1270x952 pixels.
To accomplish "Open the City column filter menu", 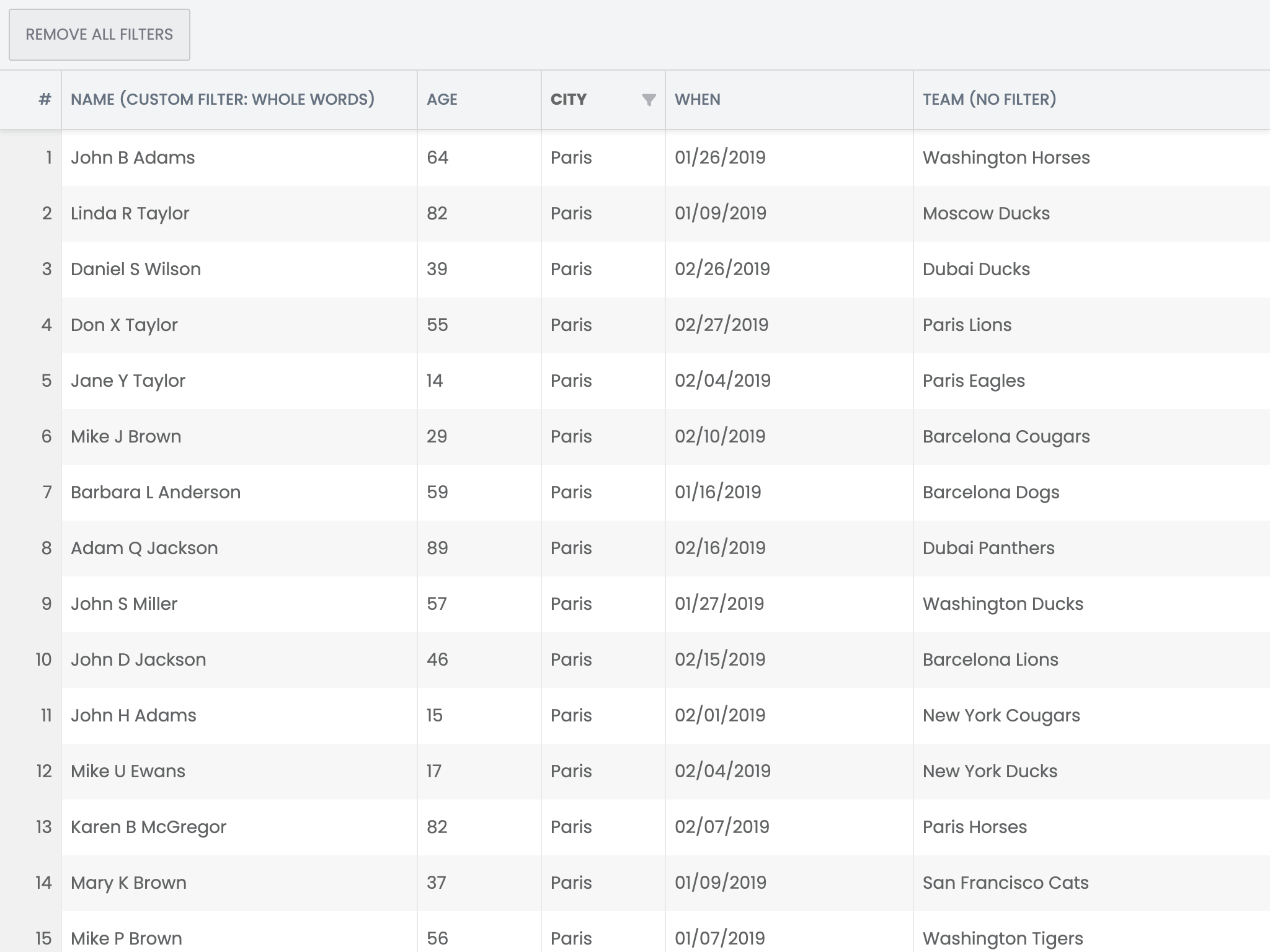I will click(x=647, y=100).
